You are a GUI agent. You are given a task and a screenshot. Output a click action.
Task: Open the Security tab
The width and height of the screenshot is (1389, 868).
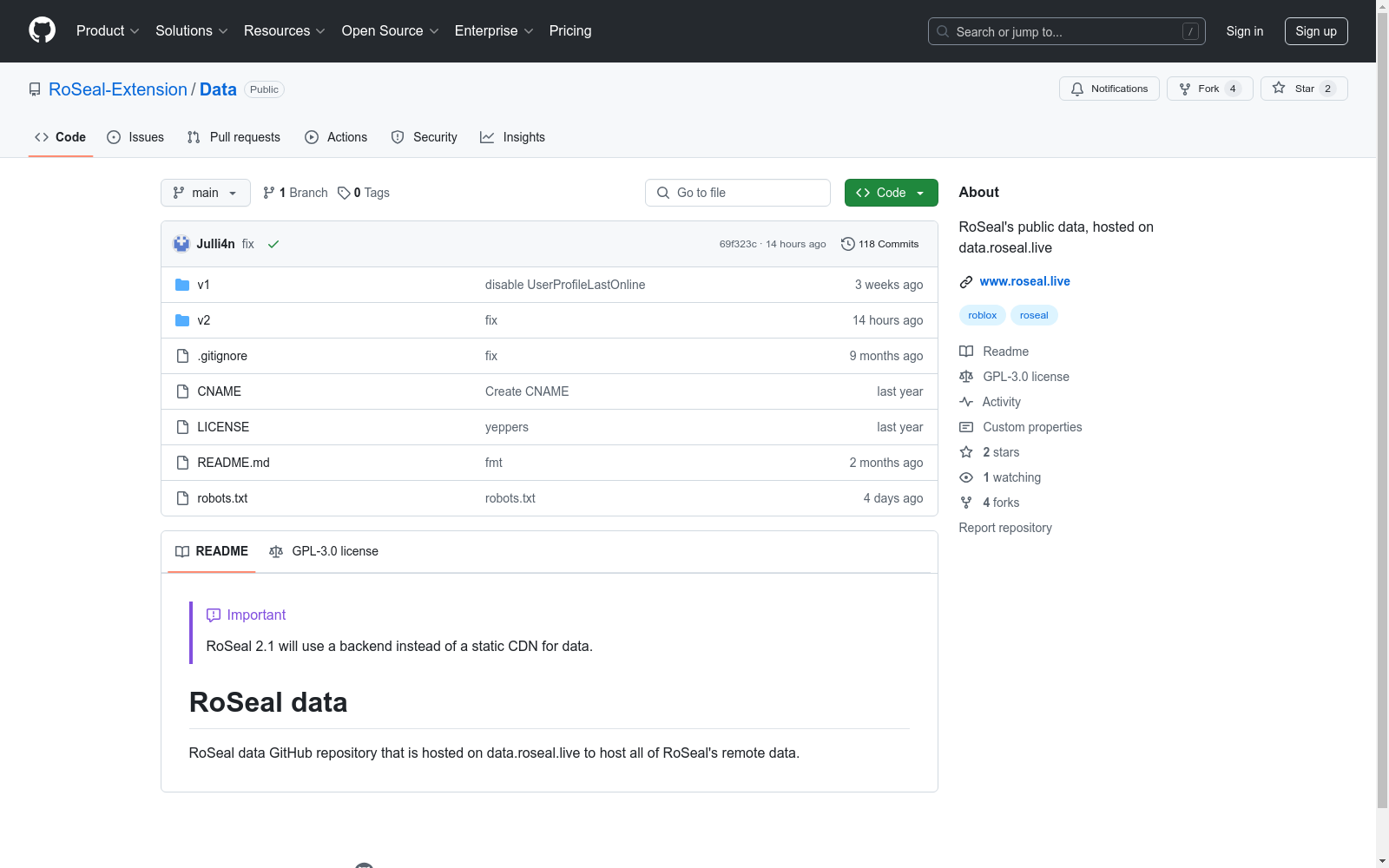point(425,137)
